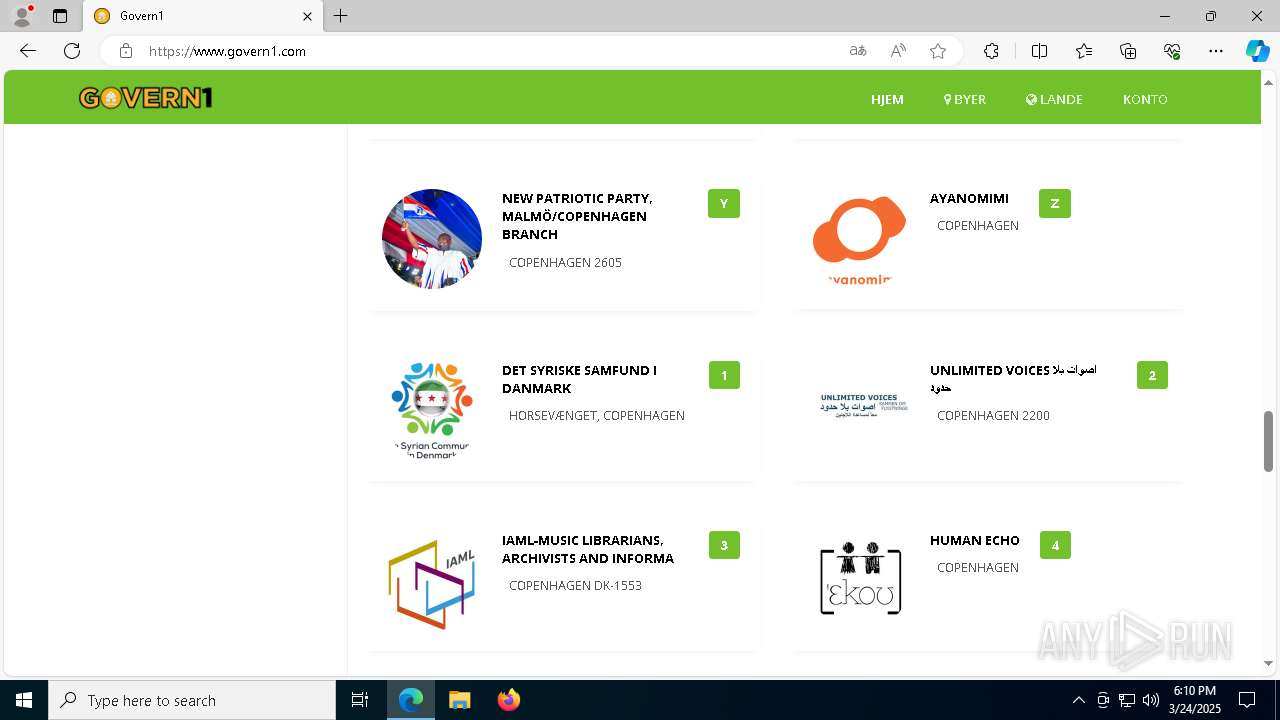The width and height of the screenshot is (1280, 720).
Task: Open the LANDE menu item
Action: click(1054, 99)
